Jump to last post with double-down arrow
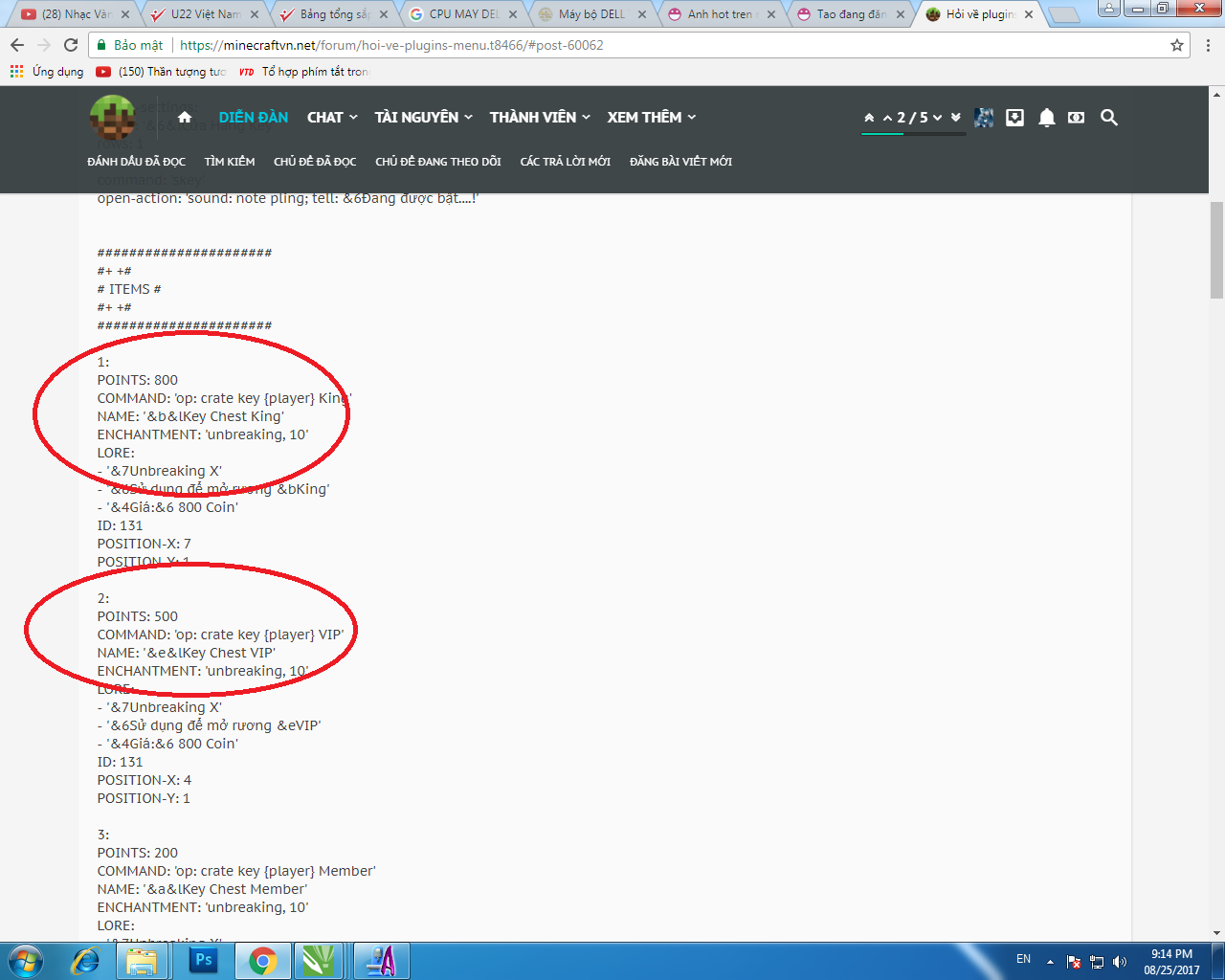 pyautogui.click(x=955, y=118)
